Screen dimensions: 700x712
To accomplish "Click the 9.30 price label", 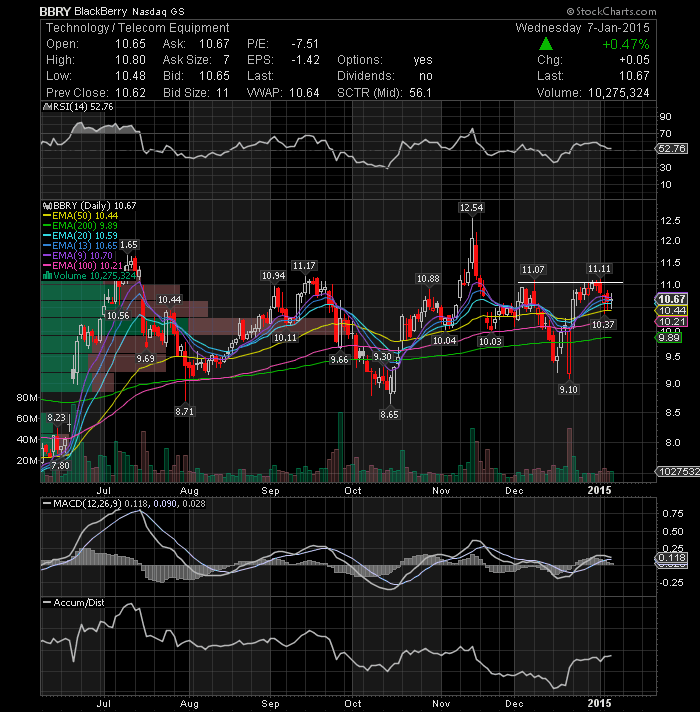I will coord(382,357).
